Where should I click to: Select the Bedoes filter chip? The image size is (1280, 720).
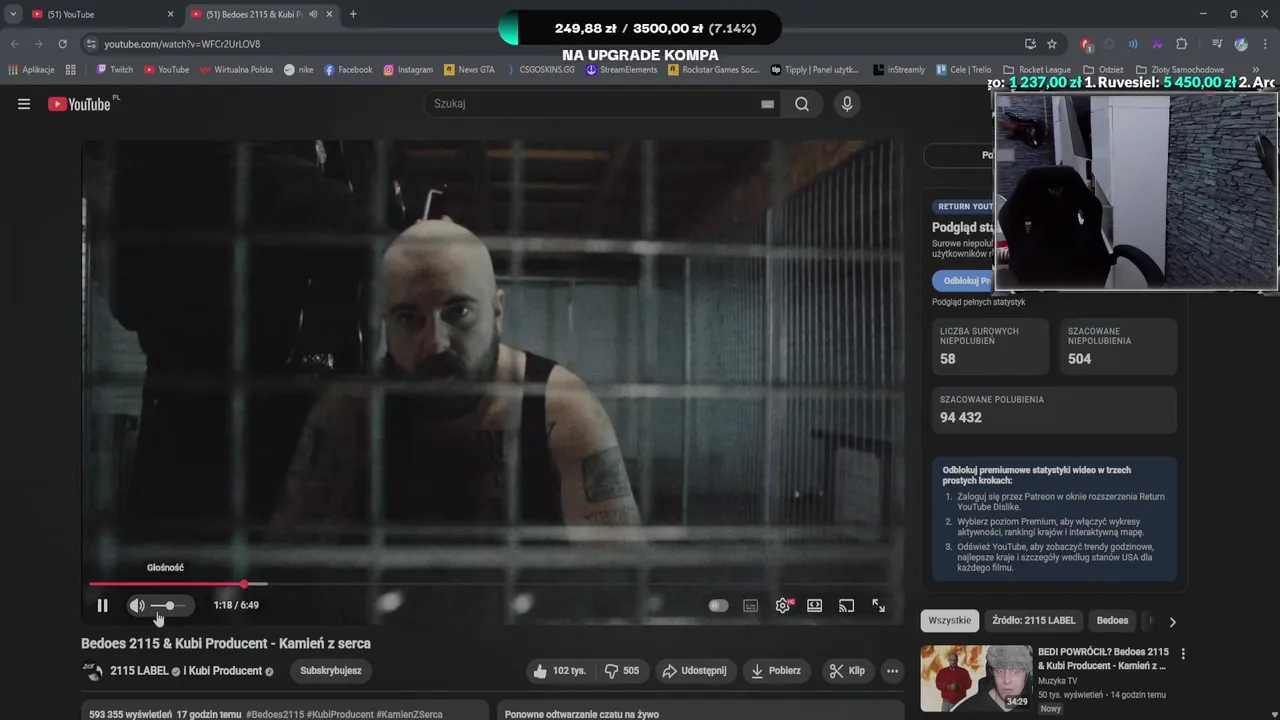(x=1112, y=621)
